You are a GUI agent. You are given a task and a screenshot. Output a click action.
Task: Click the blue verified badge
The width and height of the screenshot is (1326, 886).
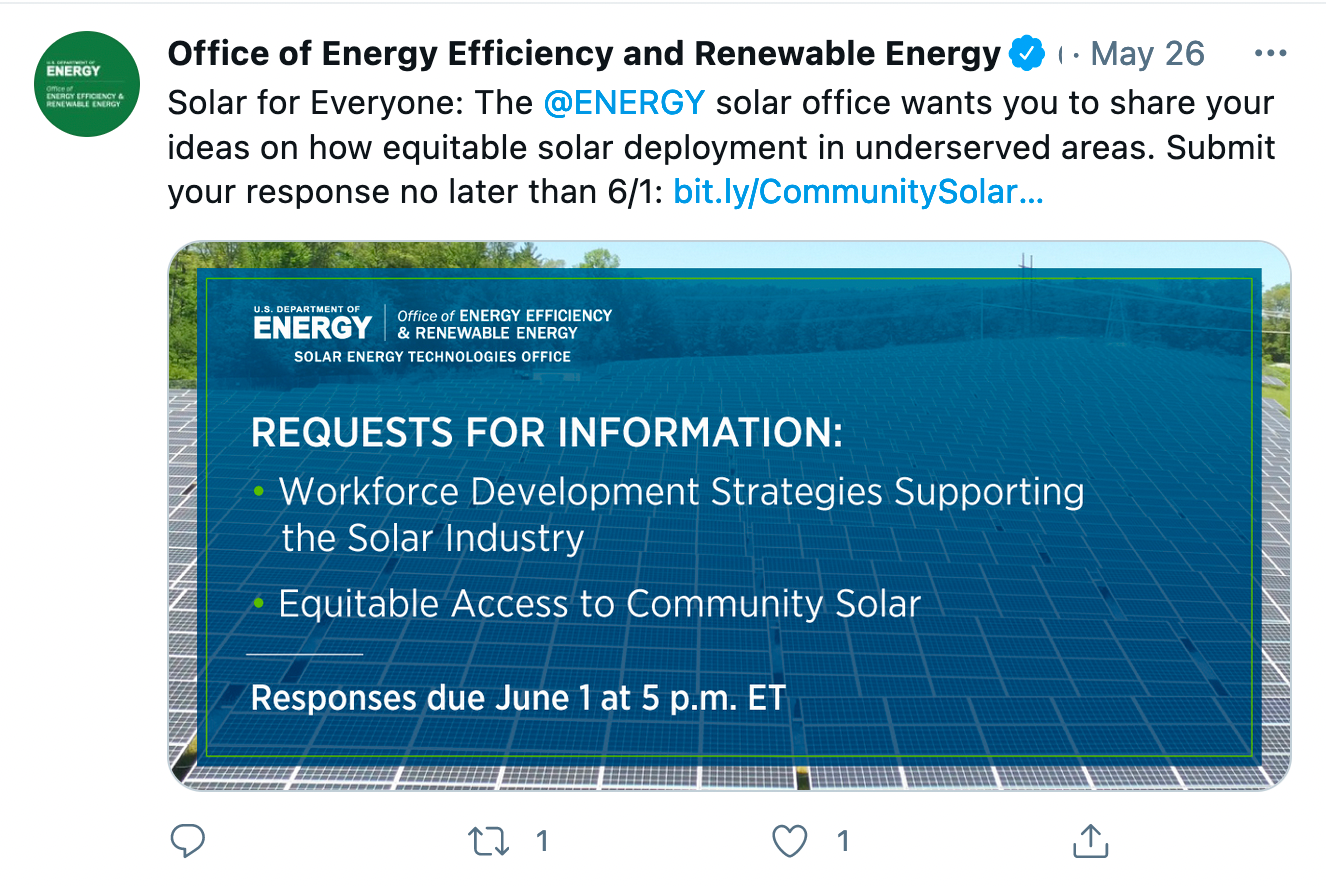click(1026, 53)
